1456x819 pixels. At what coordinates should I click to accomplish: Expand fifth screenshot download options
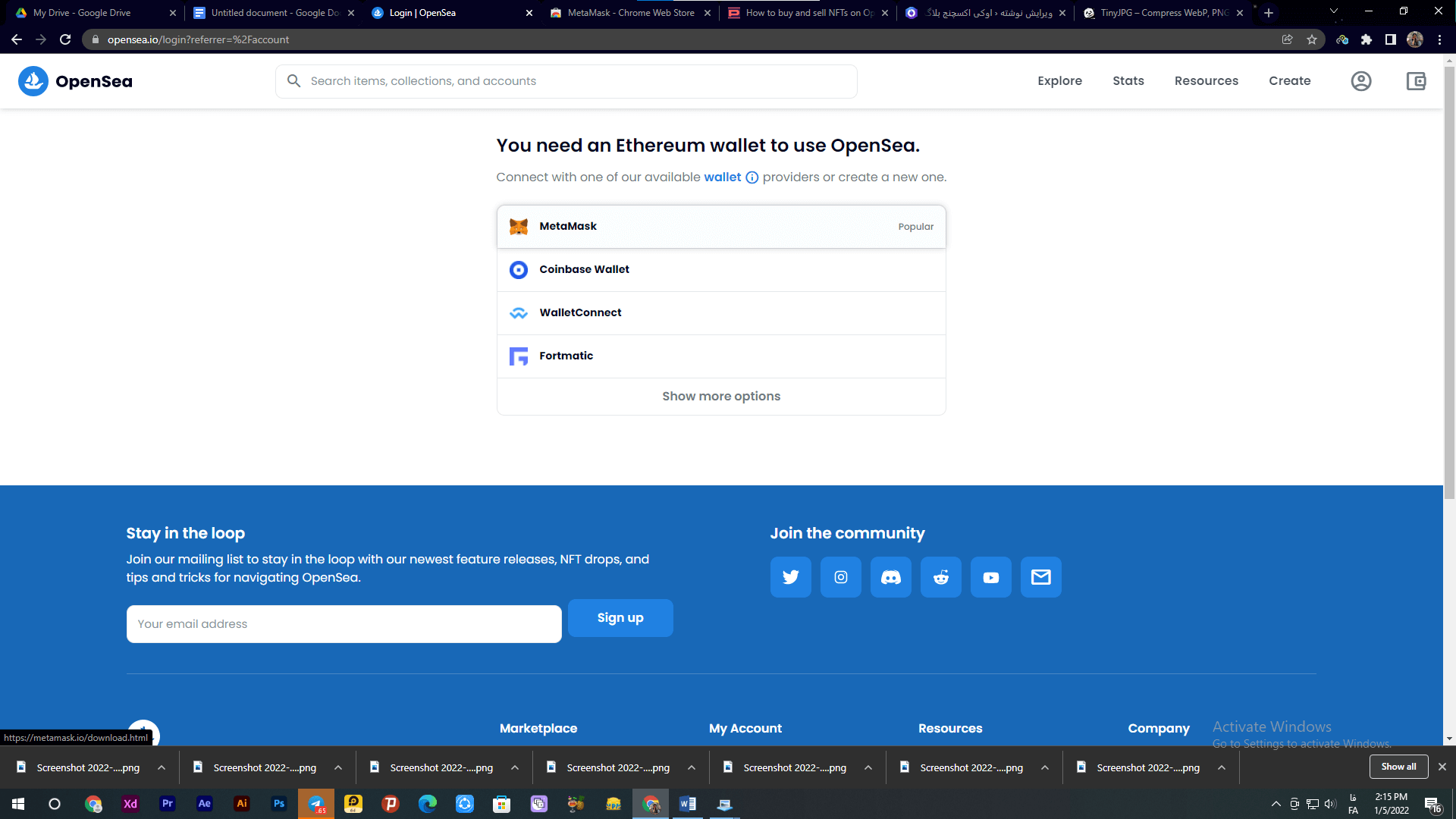click(868, 767)
